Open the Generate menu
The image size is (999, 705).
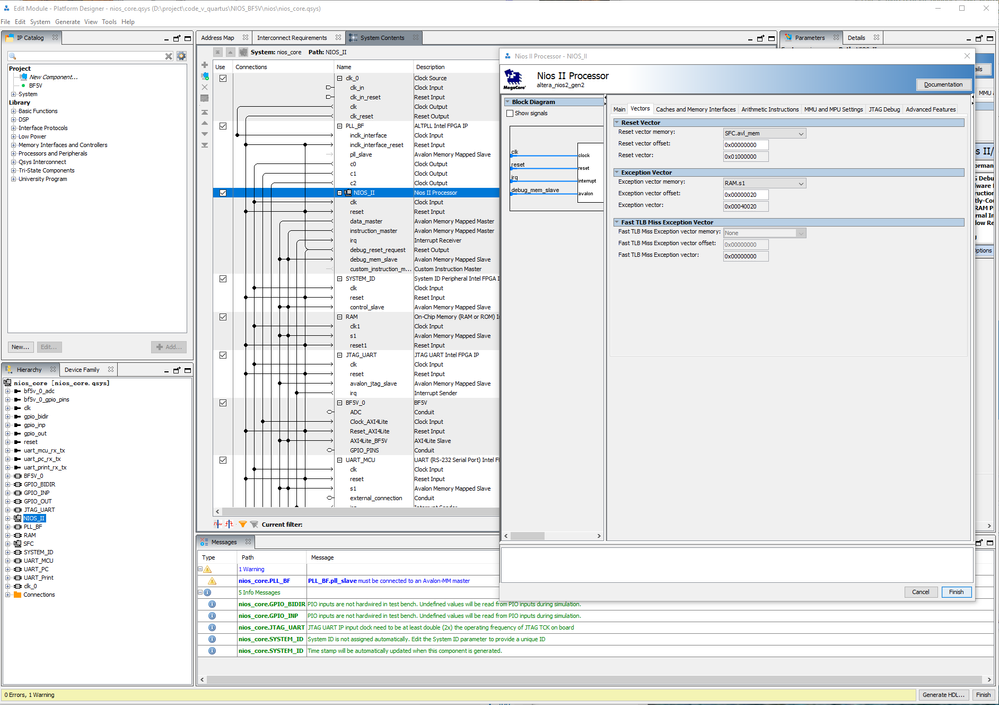coord(68,21)
